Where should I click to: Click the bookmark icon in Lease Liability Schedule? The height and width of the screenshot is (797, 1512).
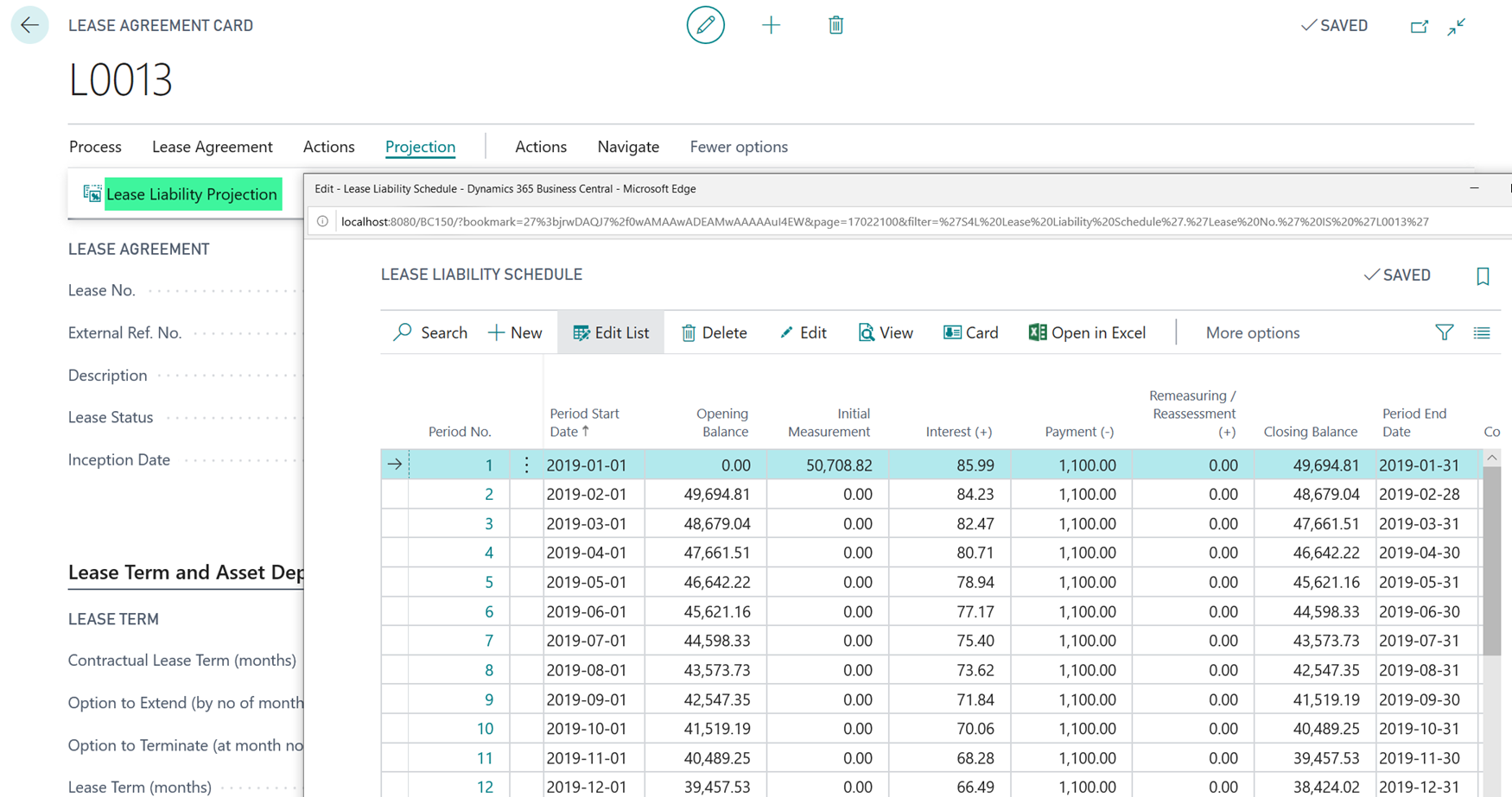(x=1483, y=275)
